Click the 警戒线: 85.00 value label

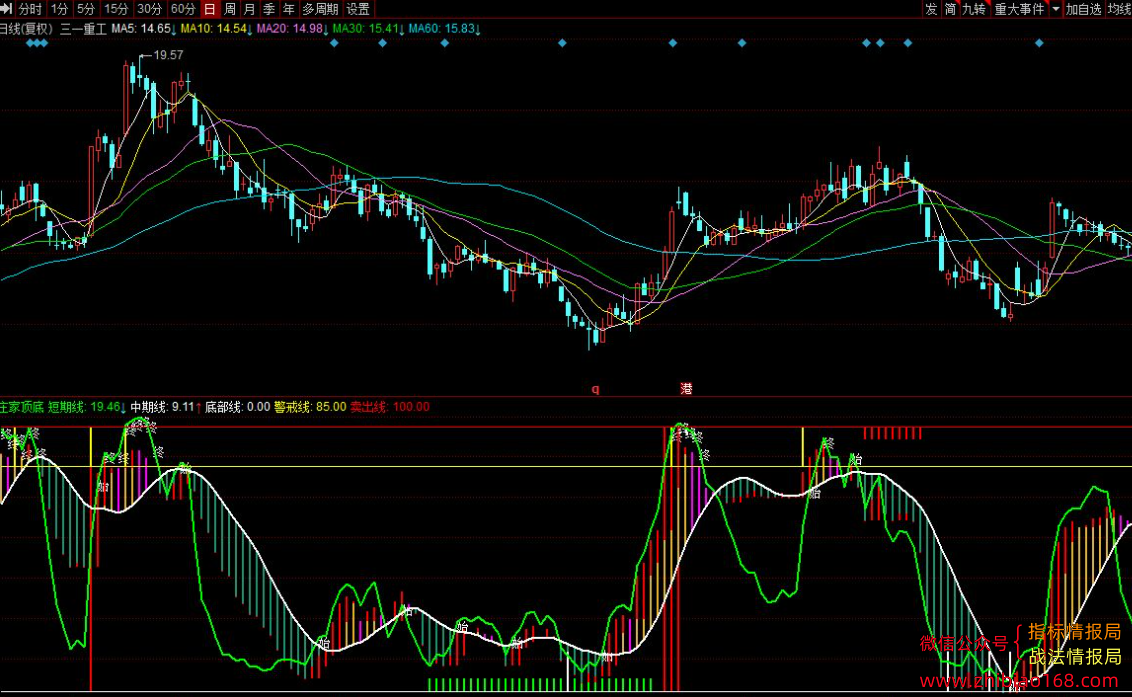point(310,407)
